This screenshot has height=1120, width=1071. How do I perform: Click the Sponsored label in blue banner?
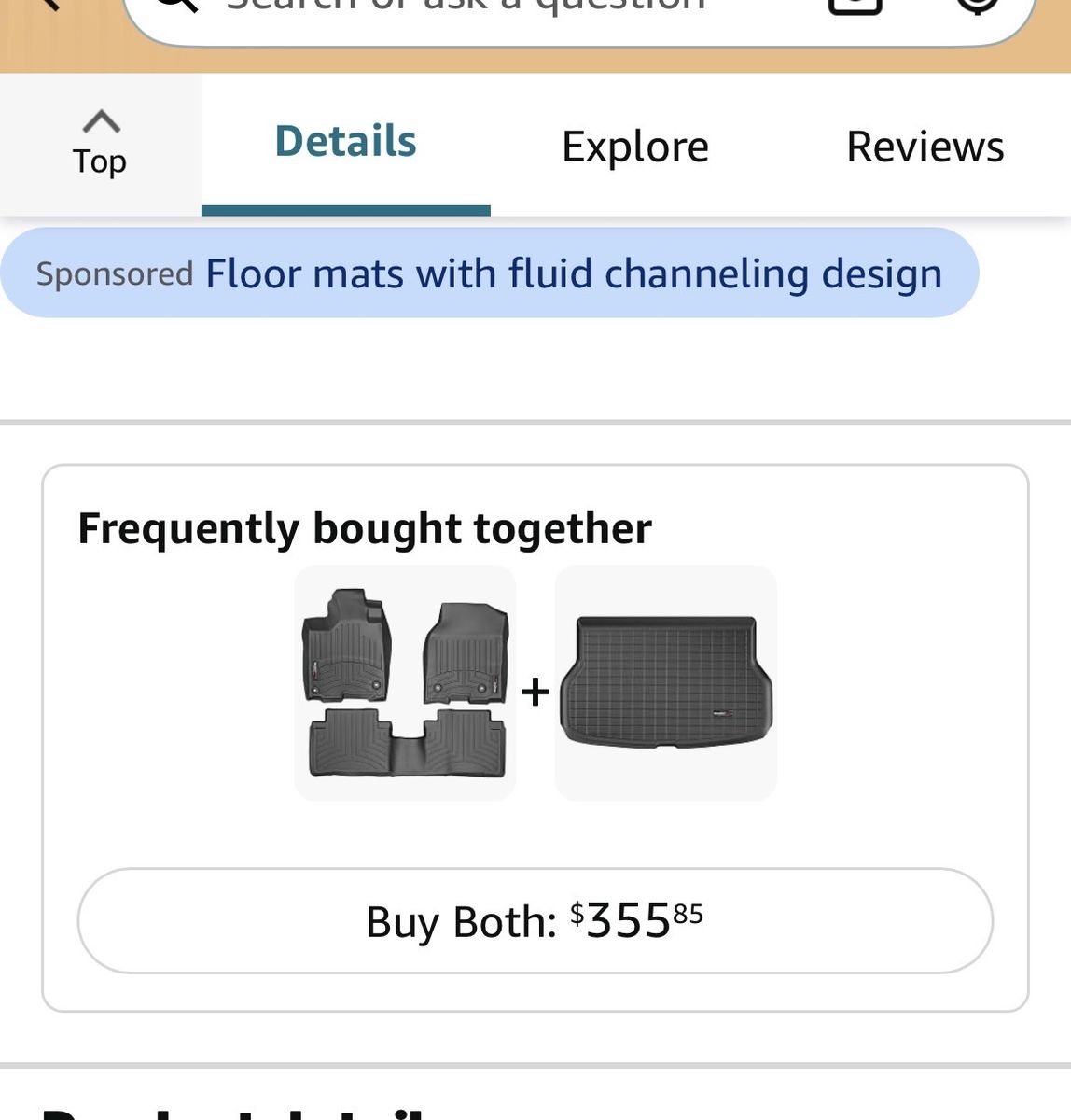point(115,273)
